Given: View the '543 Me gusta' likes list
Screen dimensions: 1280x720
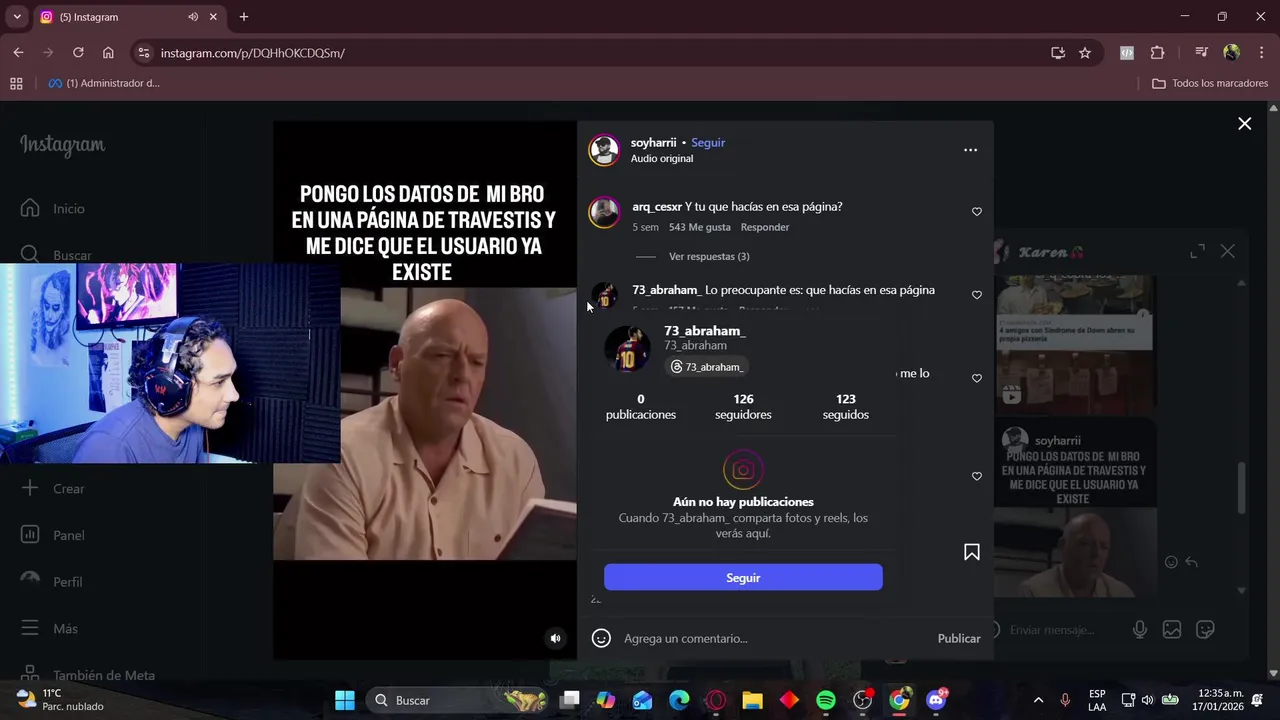Looking at the screenshot, I should (699, 227).
